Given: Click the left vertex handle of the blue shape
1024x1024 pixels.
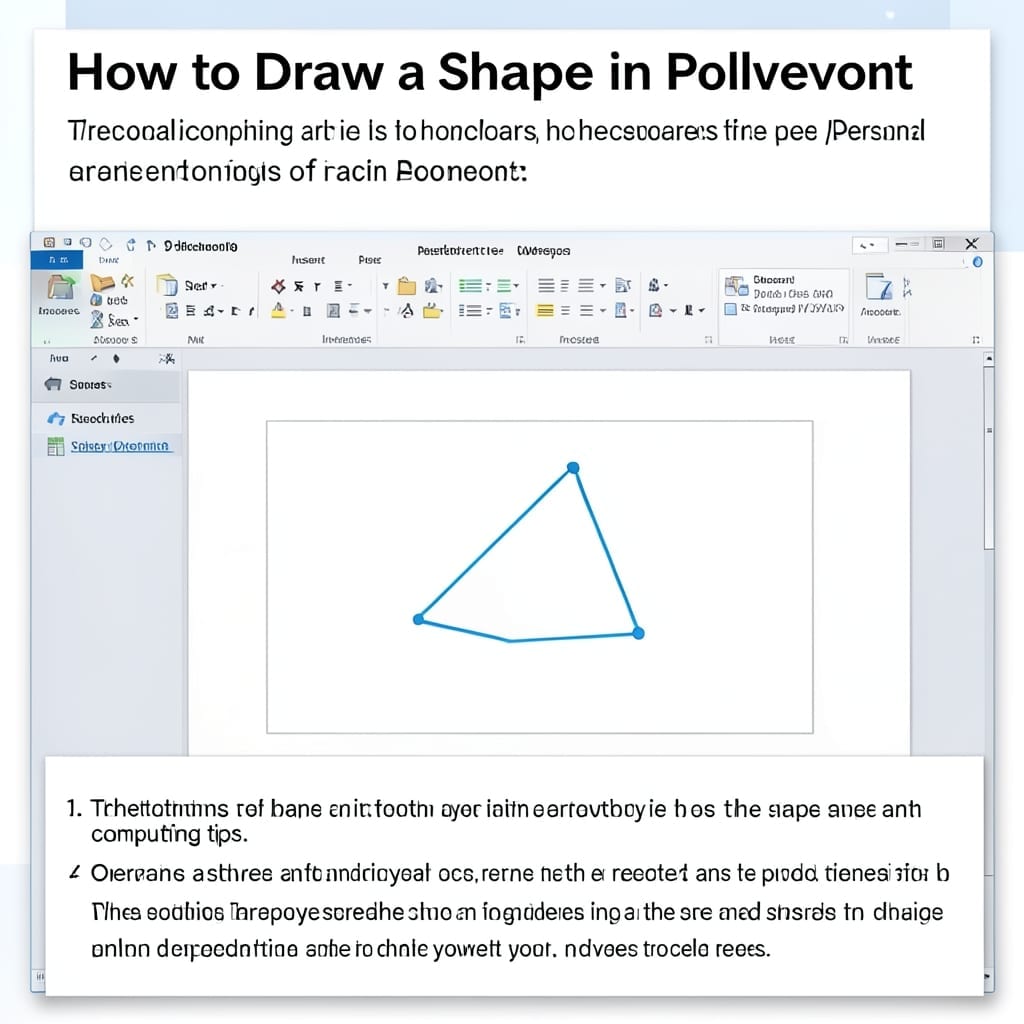Looking at the screenshot, I should pyautogui.click(x=419, y=619).
